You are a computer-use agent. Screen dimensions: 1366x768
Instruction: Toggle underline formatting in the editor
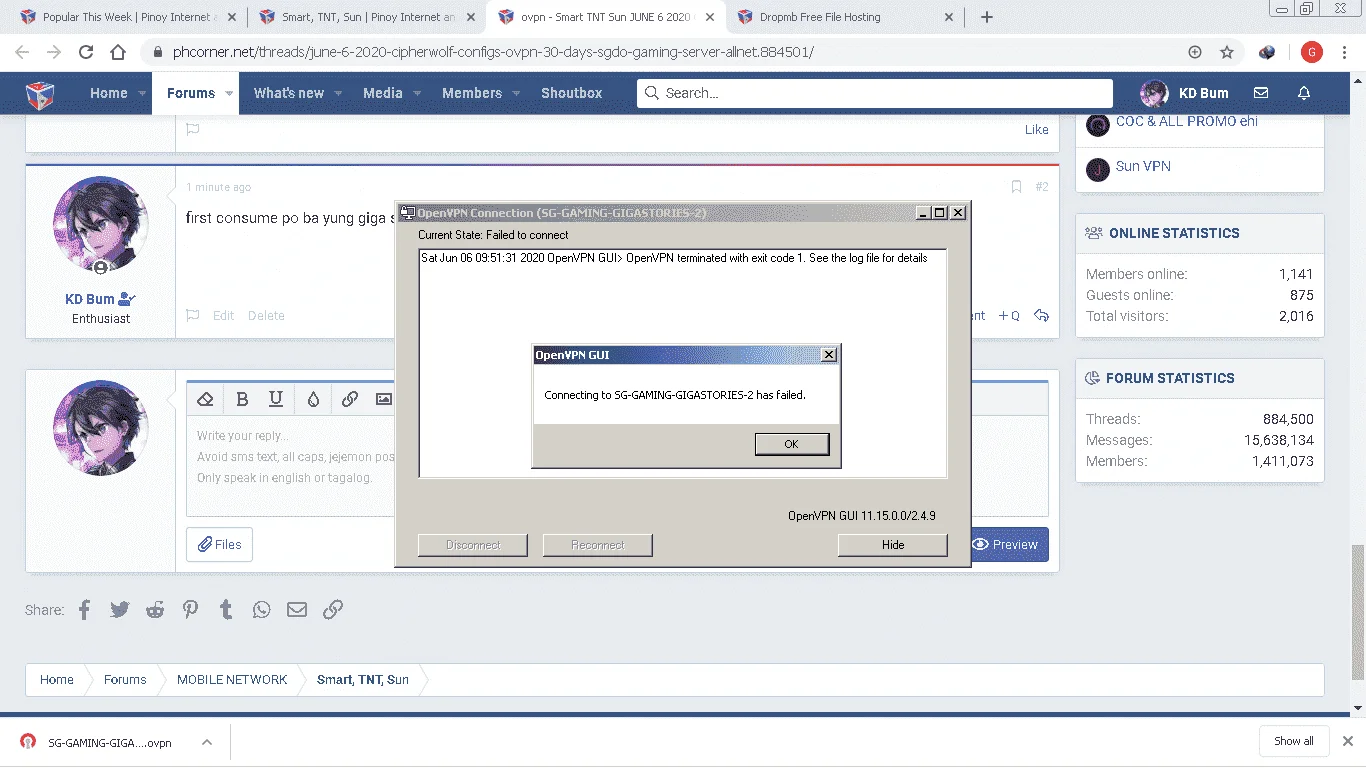[276, 399]
